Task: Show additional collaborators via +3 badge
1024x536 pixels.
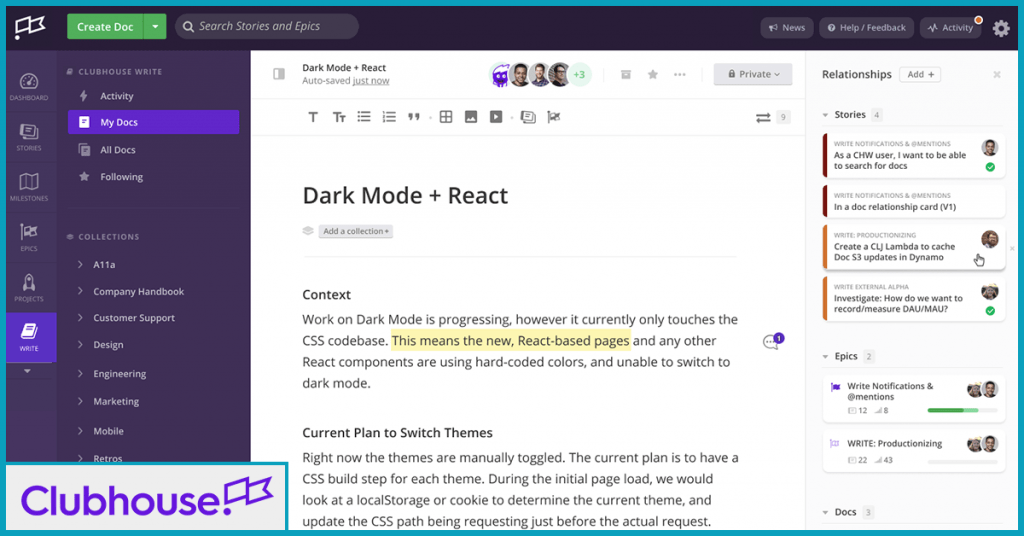Action: pyautogui.click(x=579, y=74)
